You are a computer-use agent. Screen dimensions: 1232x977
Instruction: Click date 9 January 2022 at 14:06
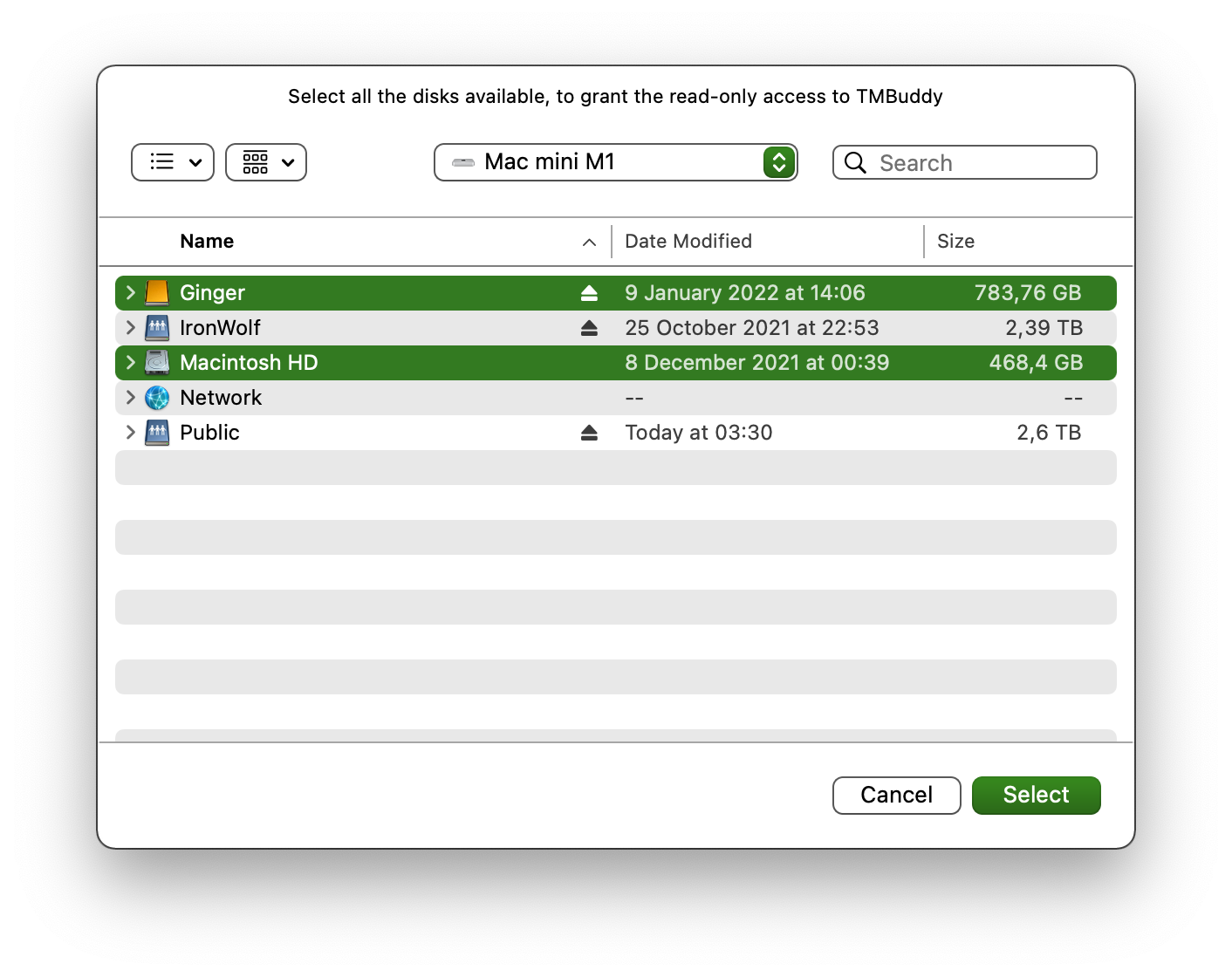(745, 293)
